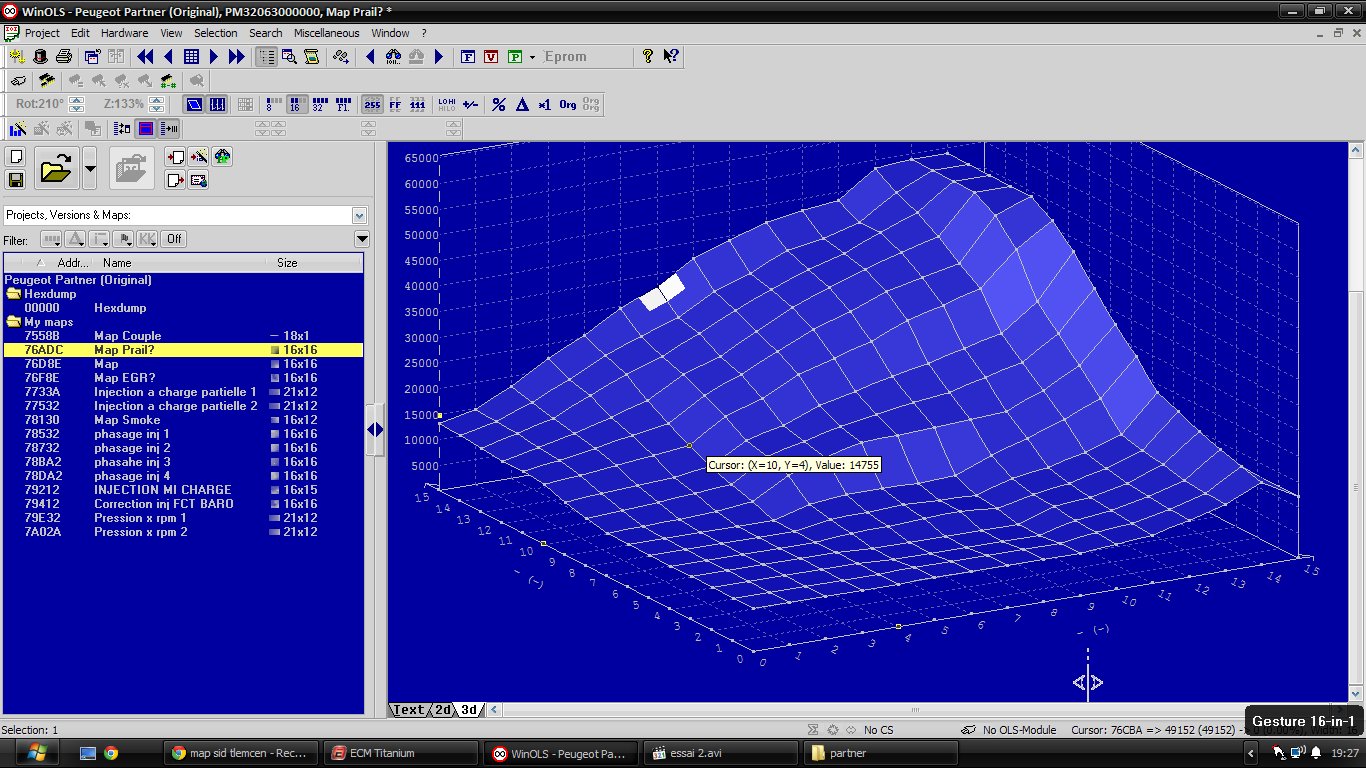1366x768 pixels.
Task: Click the floppy disk save icon
Action: (16, 180)
